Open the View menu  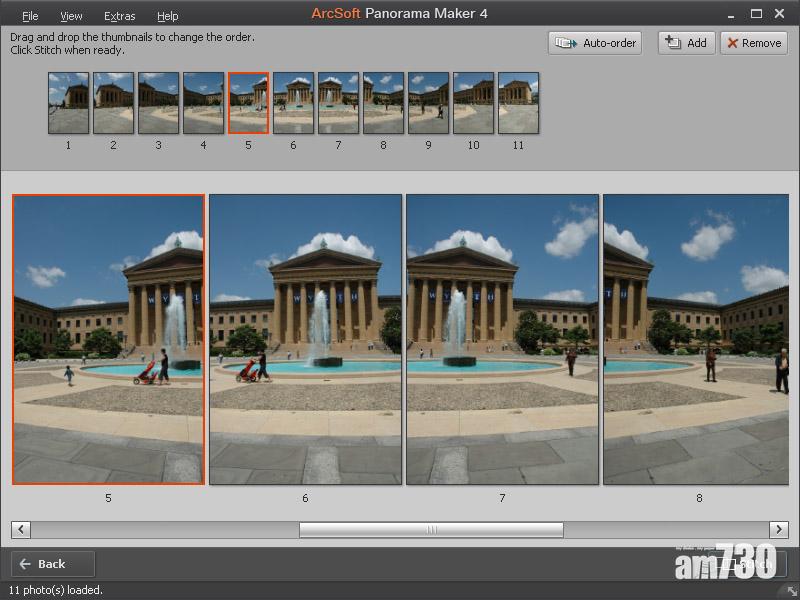[x=71, y=16]
